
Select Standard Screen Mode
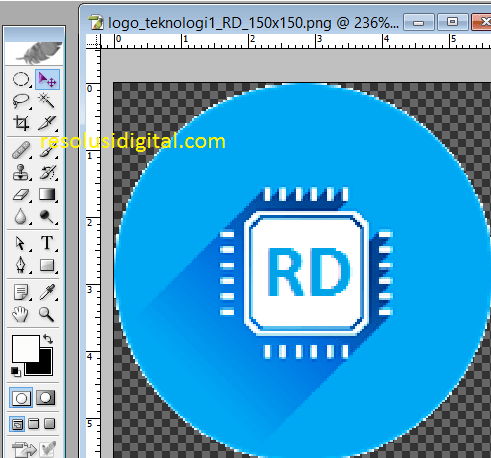[x=17, y=424]
